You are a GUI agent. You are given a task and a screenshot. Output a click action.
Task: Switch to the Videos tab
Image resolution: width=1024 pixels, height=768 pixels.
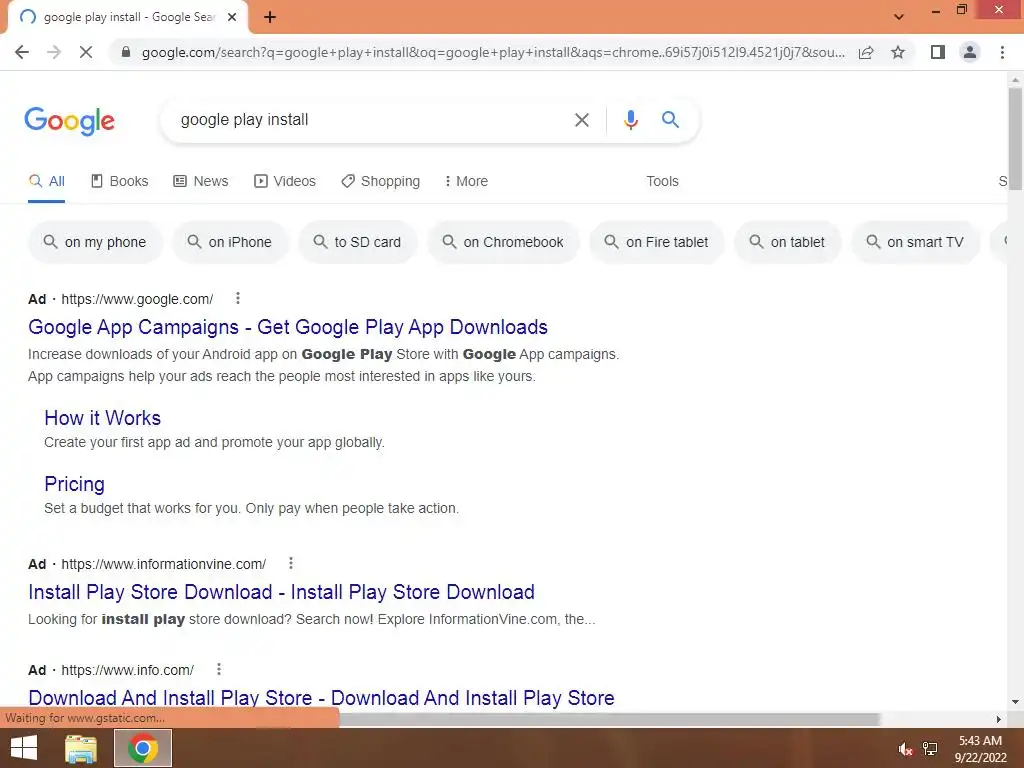(x=285, y=182)
